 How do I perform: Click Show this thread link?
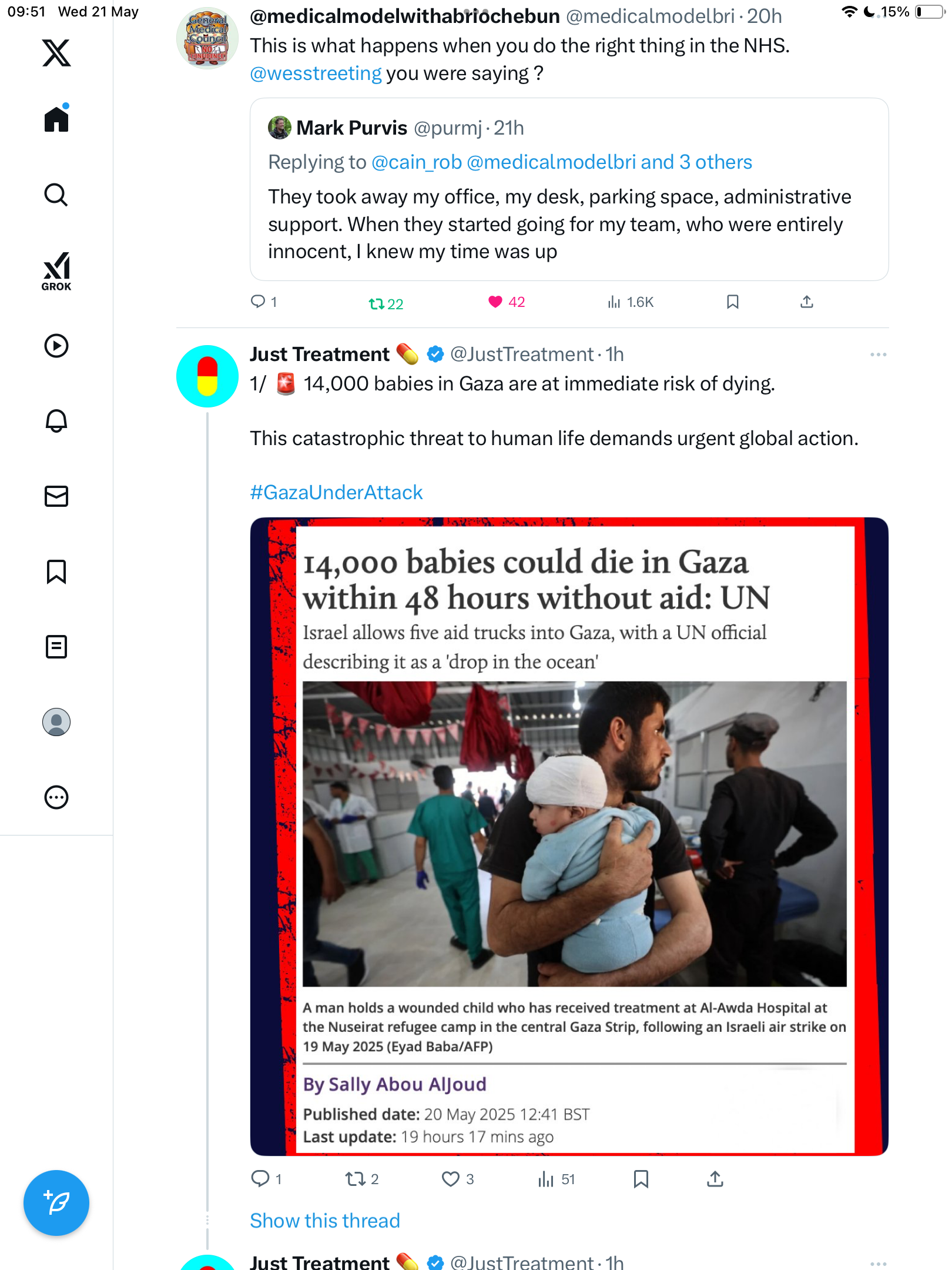(325, 1221)
